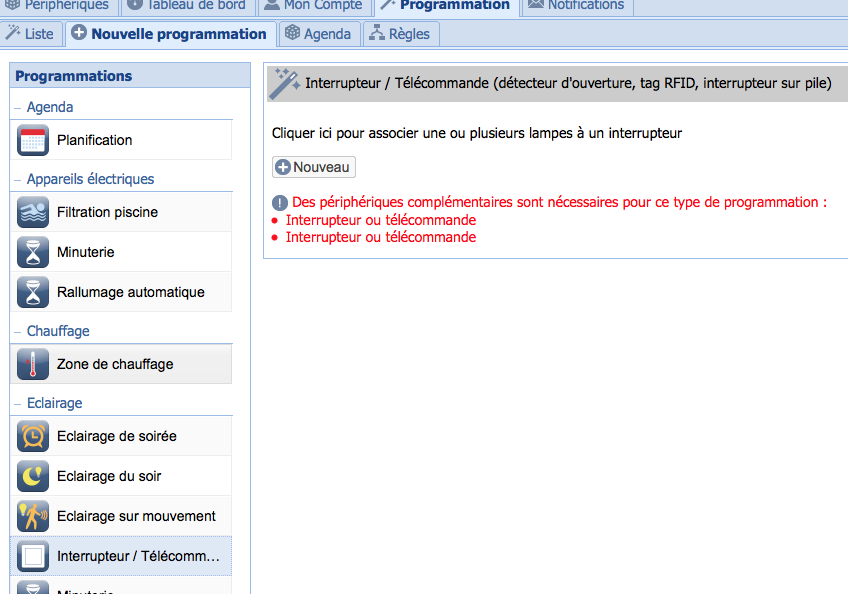
Task: Open the Notifications tab
Action: (x=577, y=6)
